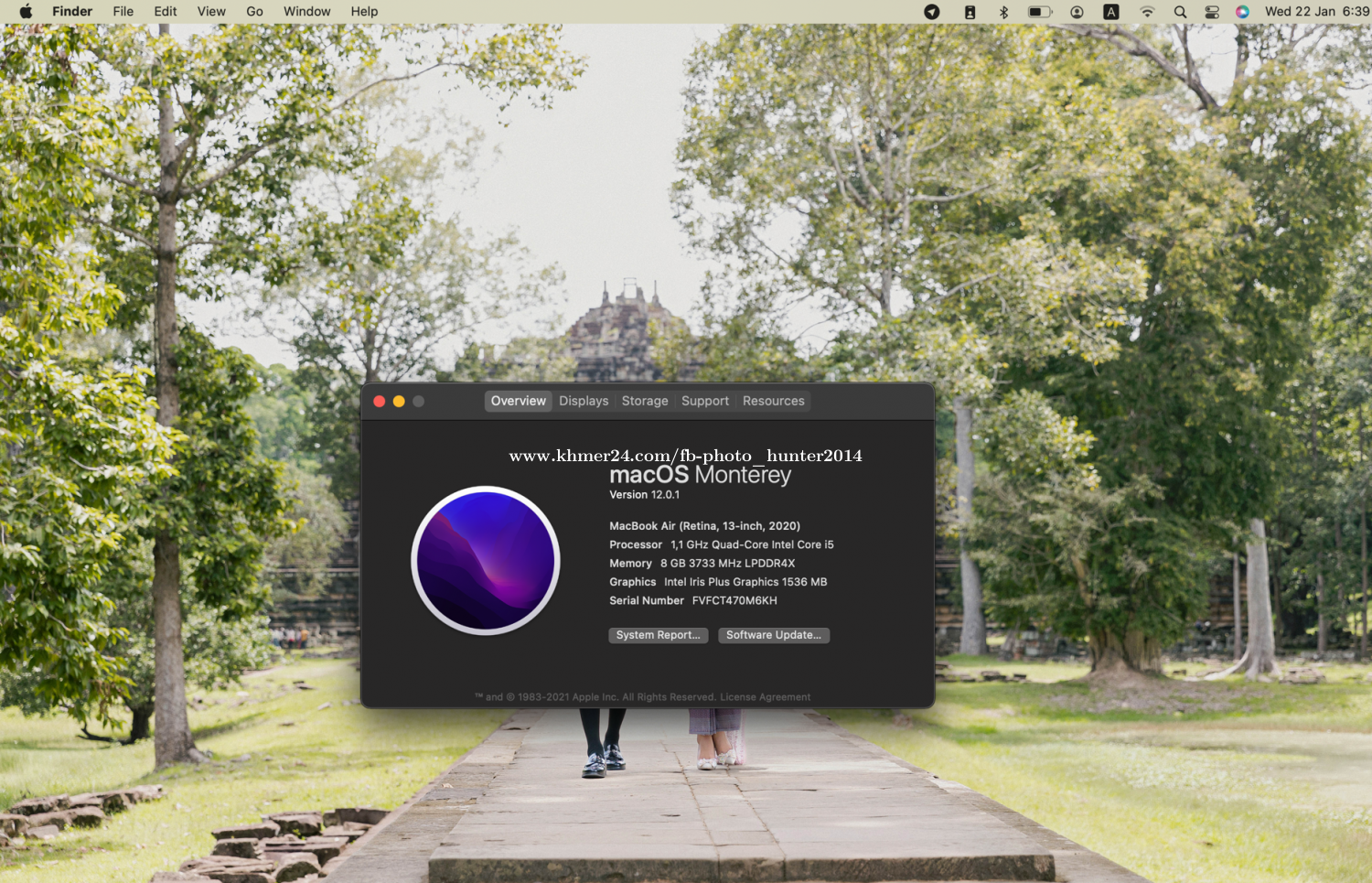Switch to the Storage tab
The image size is (1372, 883).
[x=645, y=401]
